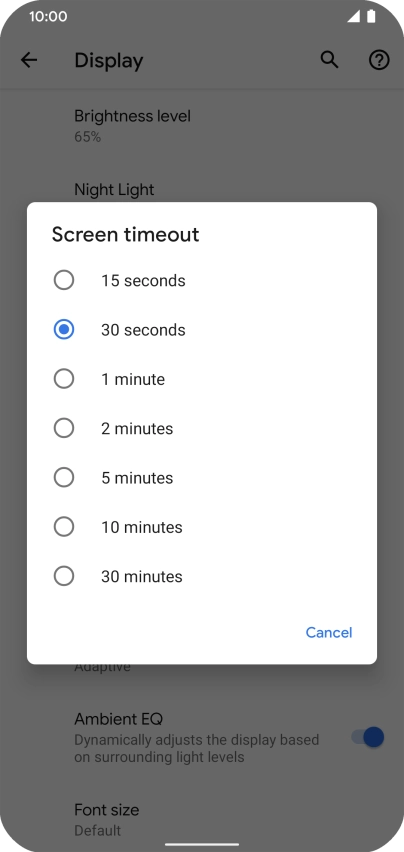Tap the home gesture bar
The width and height of the screenshot is (404, 852).
[x=202, y=844]
